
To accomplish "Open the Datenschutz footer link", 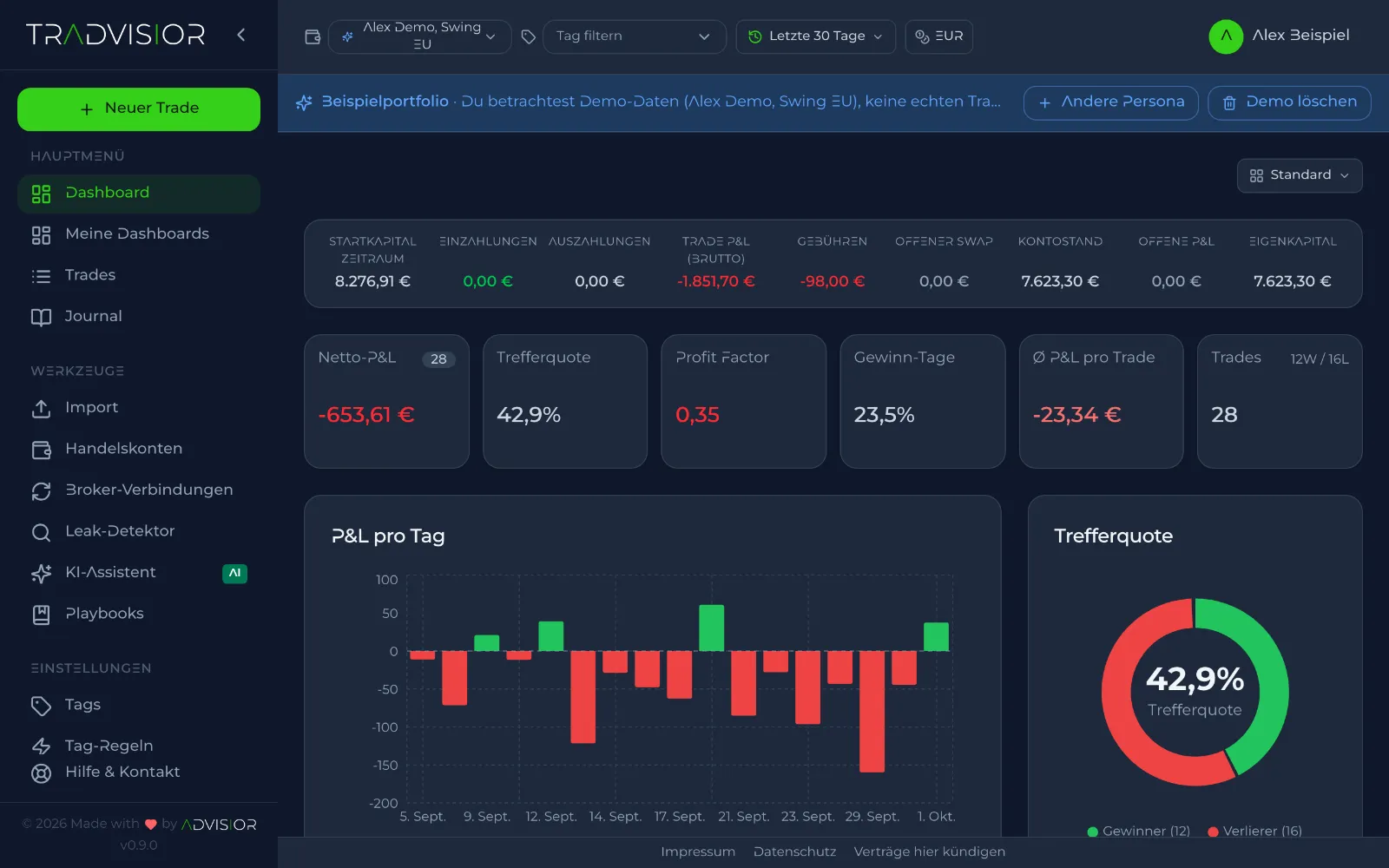I will (x=794, y=852).
